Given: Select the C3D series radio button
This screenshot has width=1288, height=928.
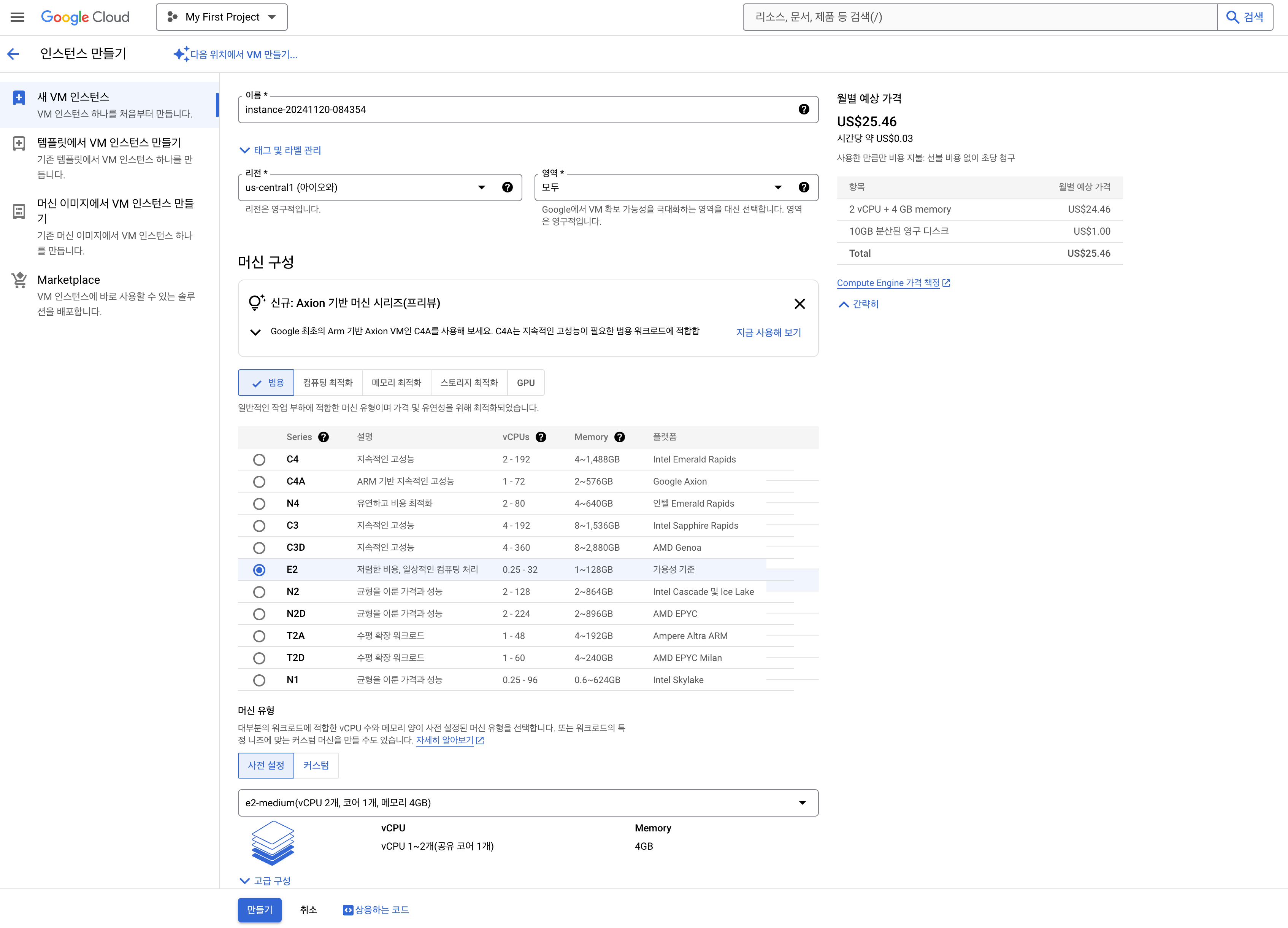Looking at the screenshot, I should (x=259, y=548).
